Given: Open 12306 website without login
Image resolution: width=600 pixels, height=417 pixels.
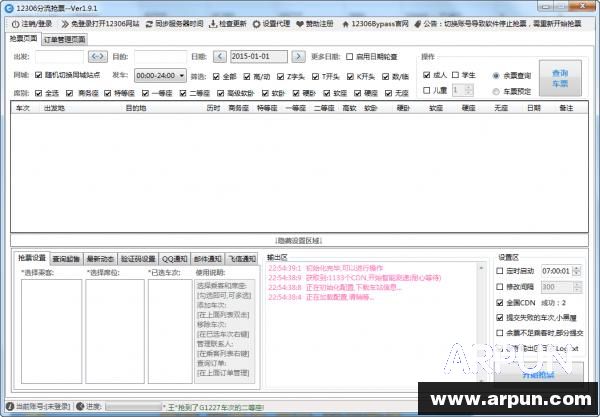Looking at the screenshot, I should point(100,24).
